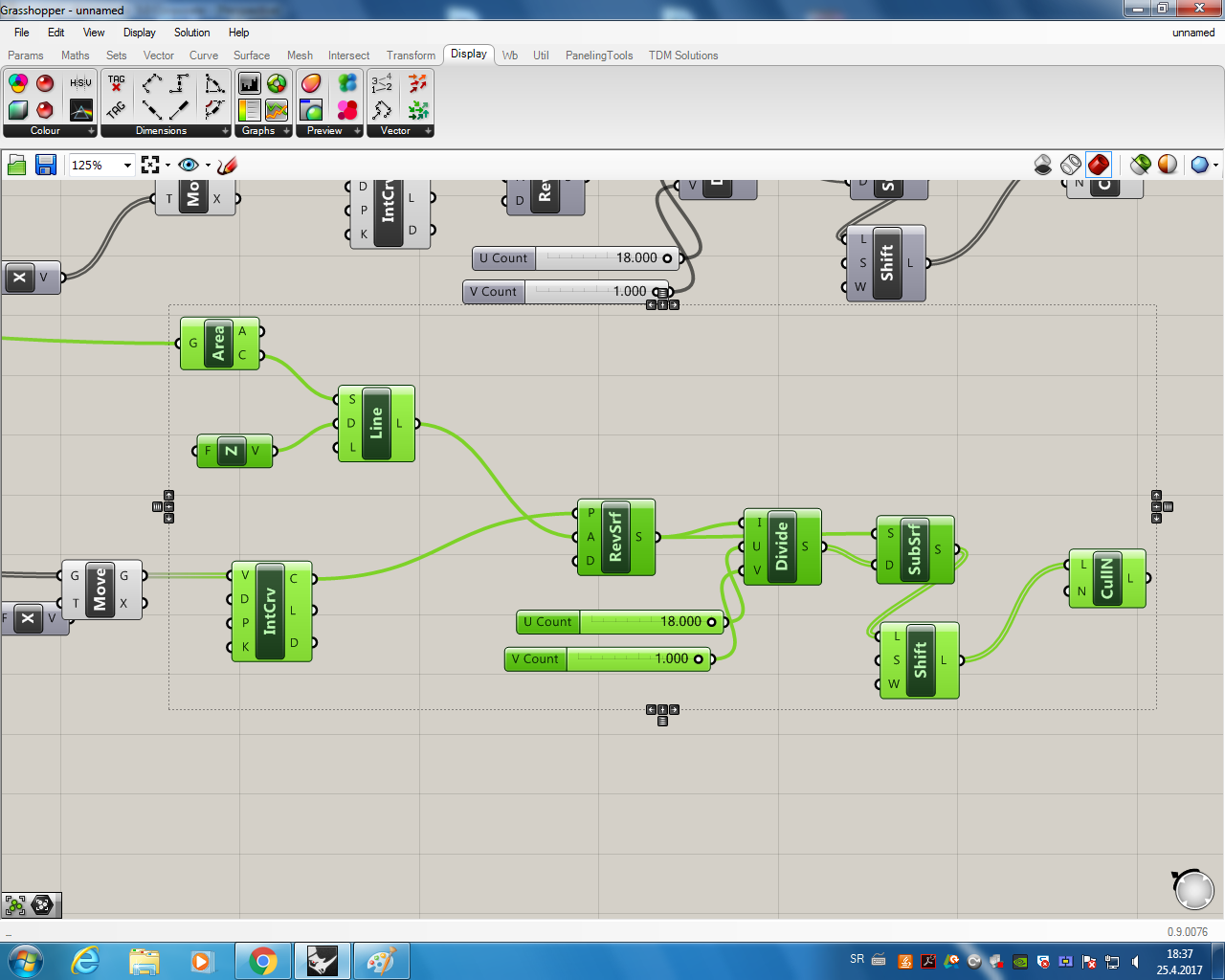The image size is (1225, 980).
Task: Select the green Line component
Action: pyautogui.click(x=376, y=423)
